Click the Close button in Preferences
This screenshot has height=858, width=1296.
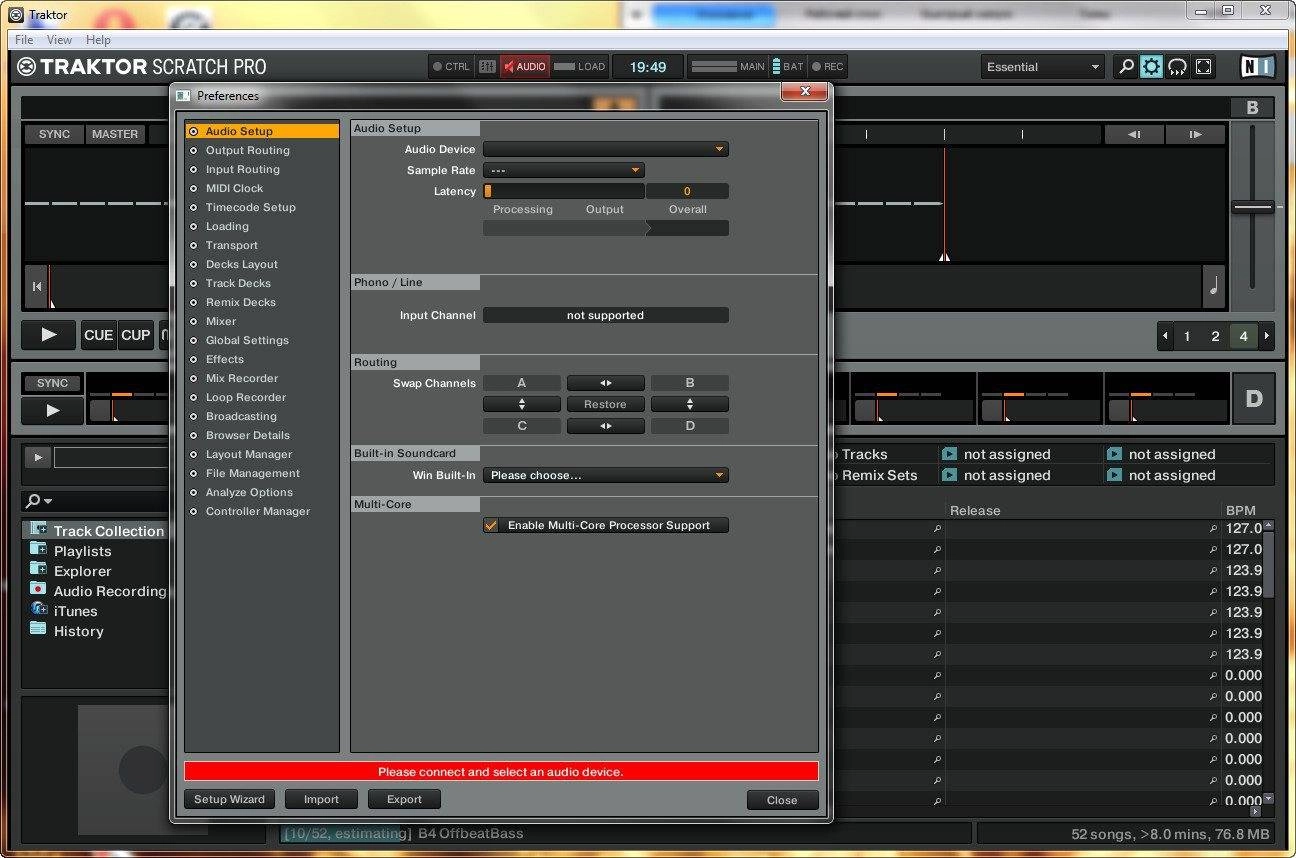782,800
